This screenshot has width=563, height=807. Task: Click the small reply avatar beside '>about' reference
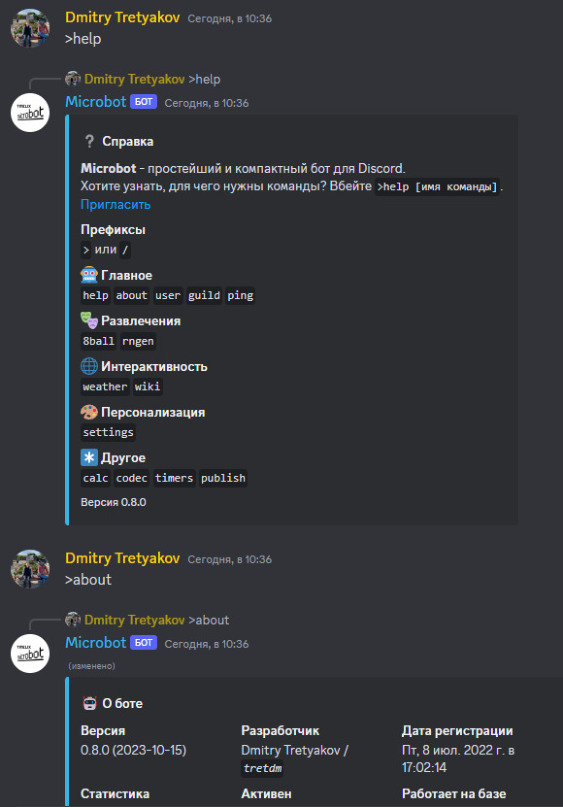[73, 620]
